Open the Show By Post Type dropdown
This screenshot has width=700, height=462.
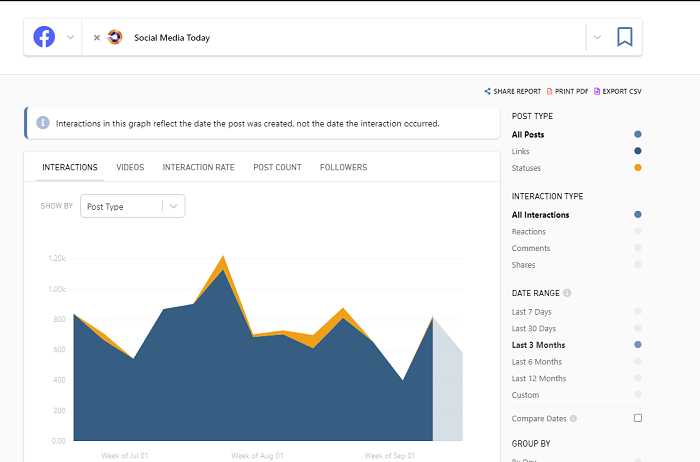click(x=133, y=206)
